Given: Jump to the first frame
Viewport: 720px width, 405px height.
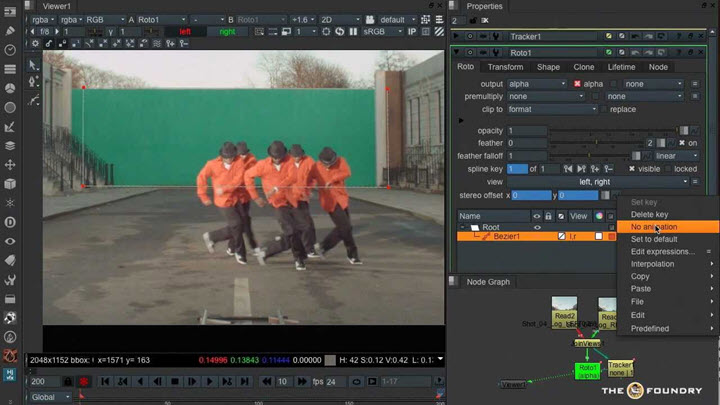Looking at the screenshot, I should click(105, 381).
